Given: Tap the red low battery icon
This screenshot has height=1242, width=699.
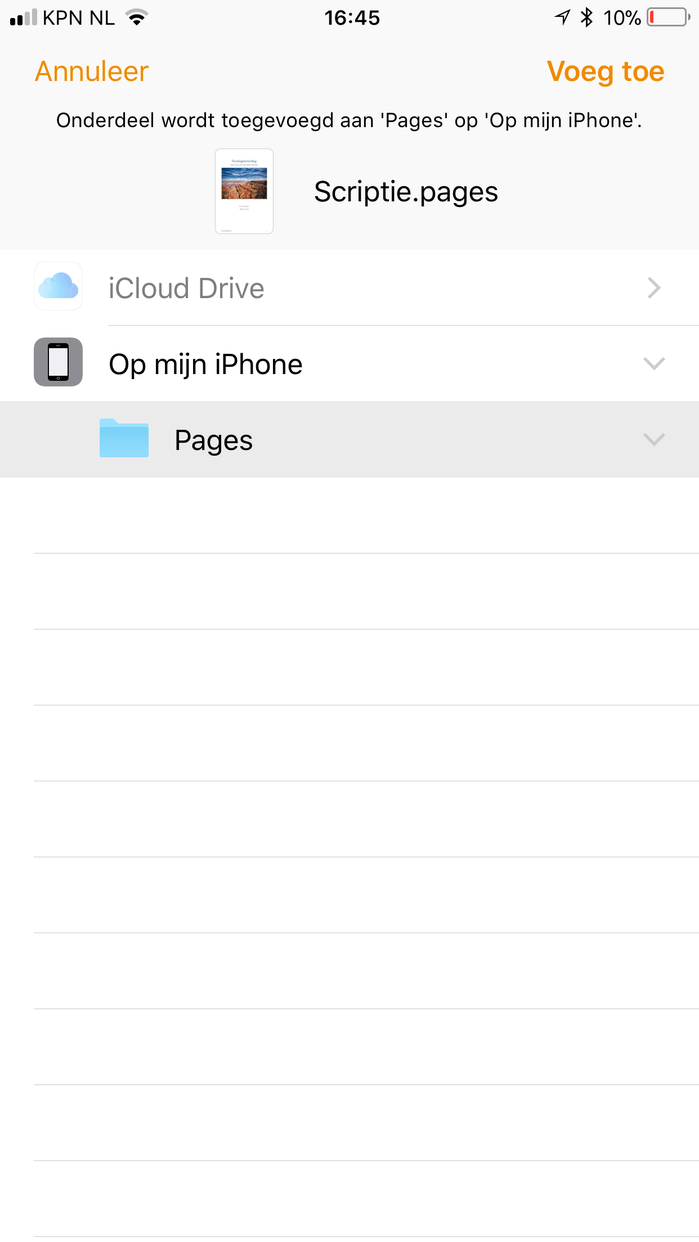Looking at the screenshot, I should pos(666,17).
